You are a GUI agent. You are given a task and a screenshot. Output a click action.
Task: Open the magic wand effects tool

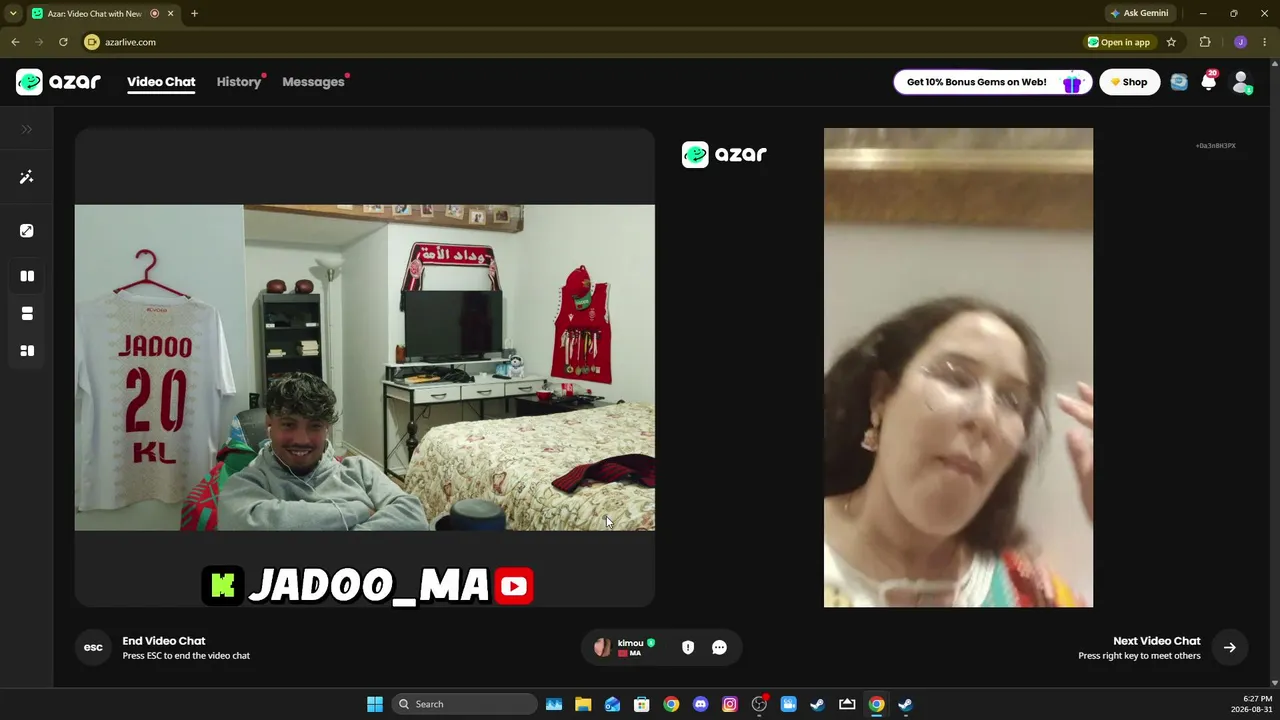[27, 177]
